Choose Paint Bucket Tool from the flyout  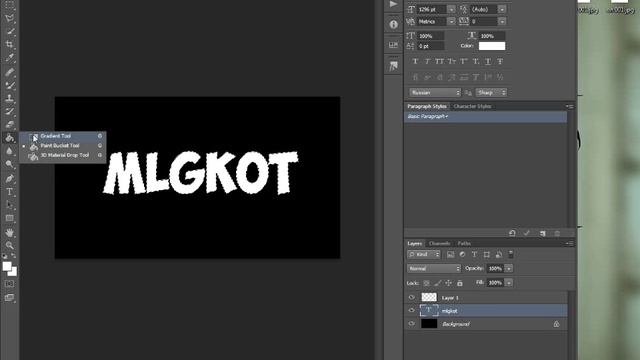point(63,145)
